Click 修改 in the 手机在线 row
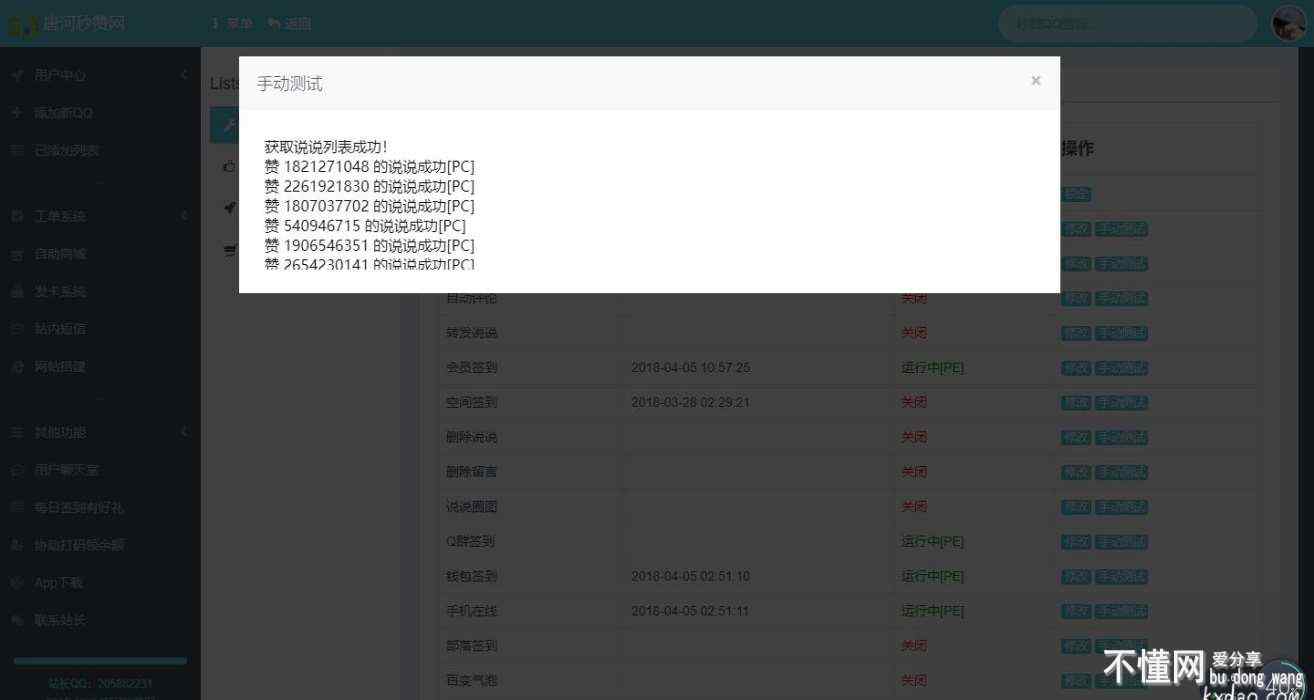Screen dimensions: 1314x700 (x=1076, y=611)
